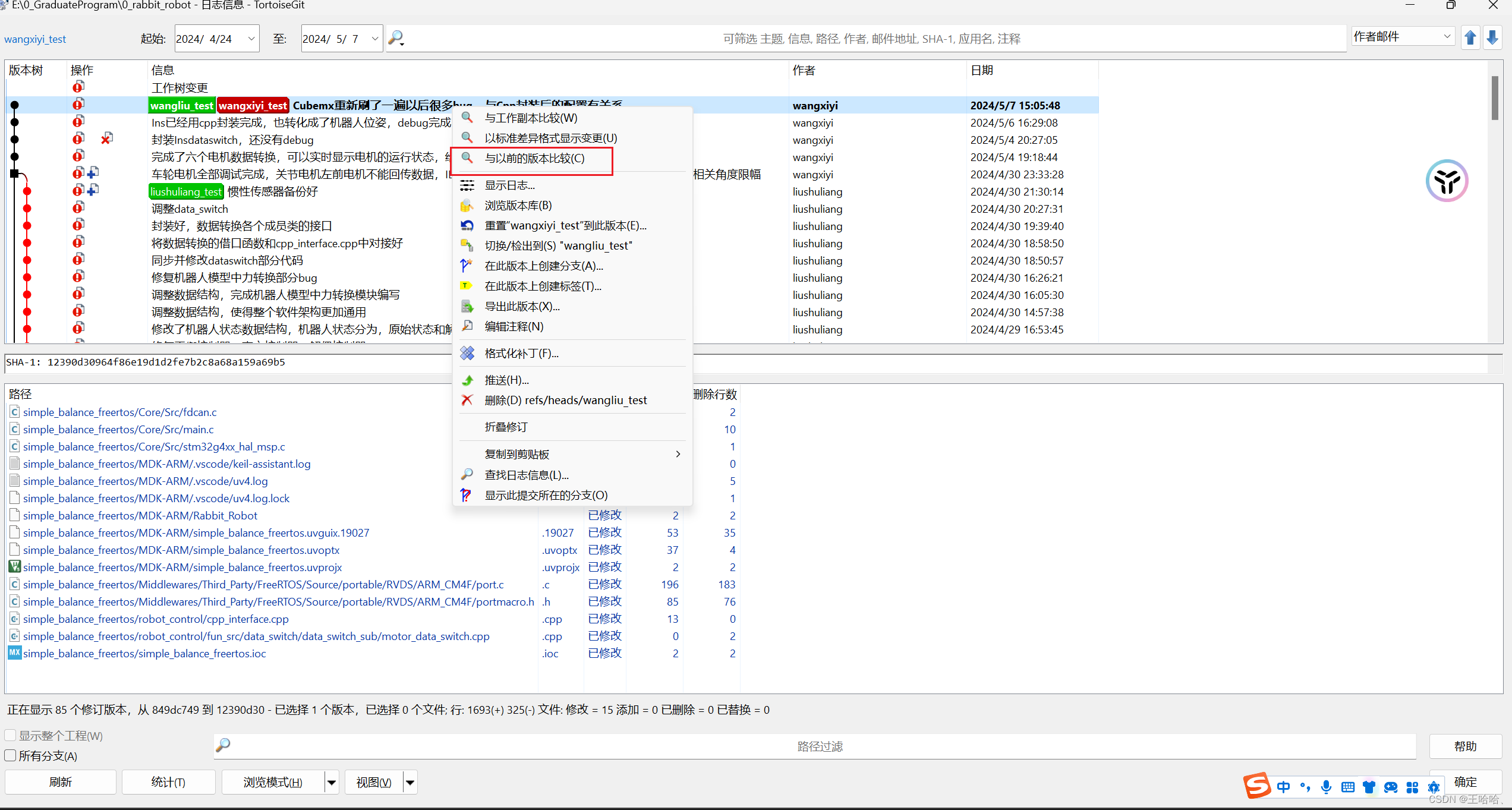
Task: Click the magnifier filter icon in search box
Action: point(395,39)
